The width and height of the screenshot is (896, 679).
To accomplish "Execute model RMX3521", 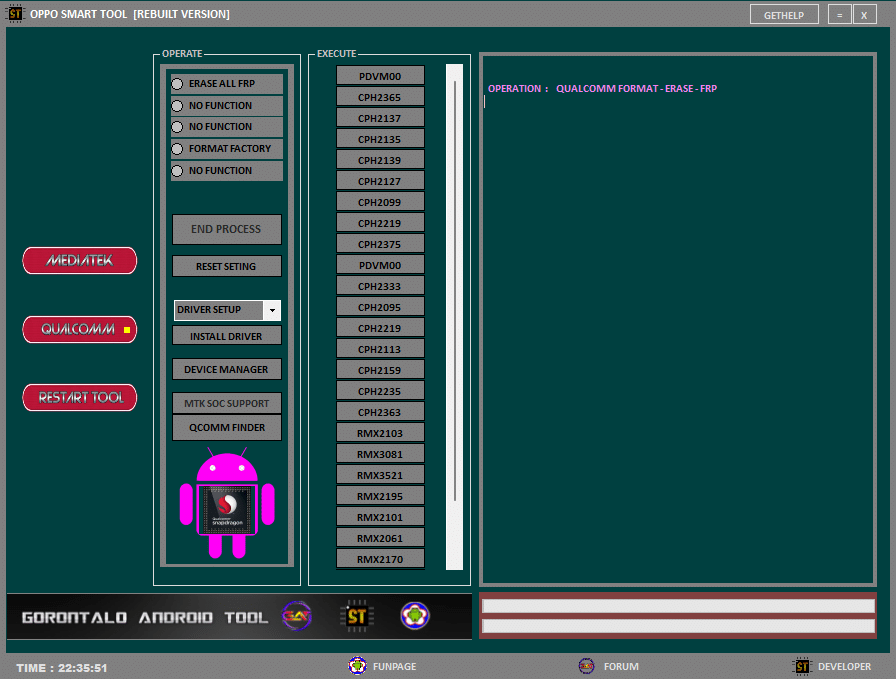I will click(380, 475).
